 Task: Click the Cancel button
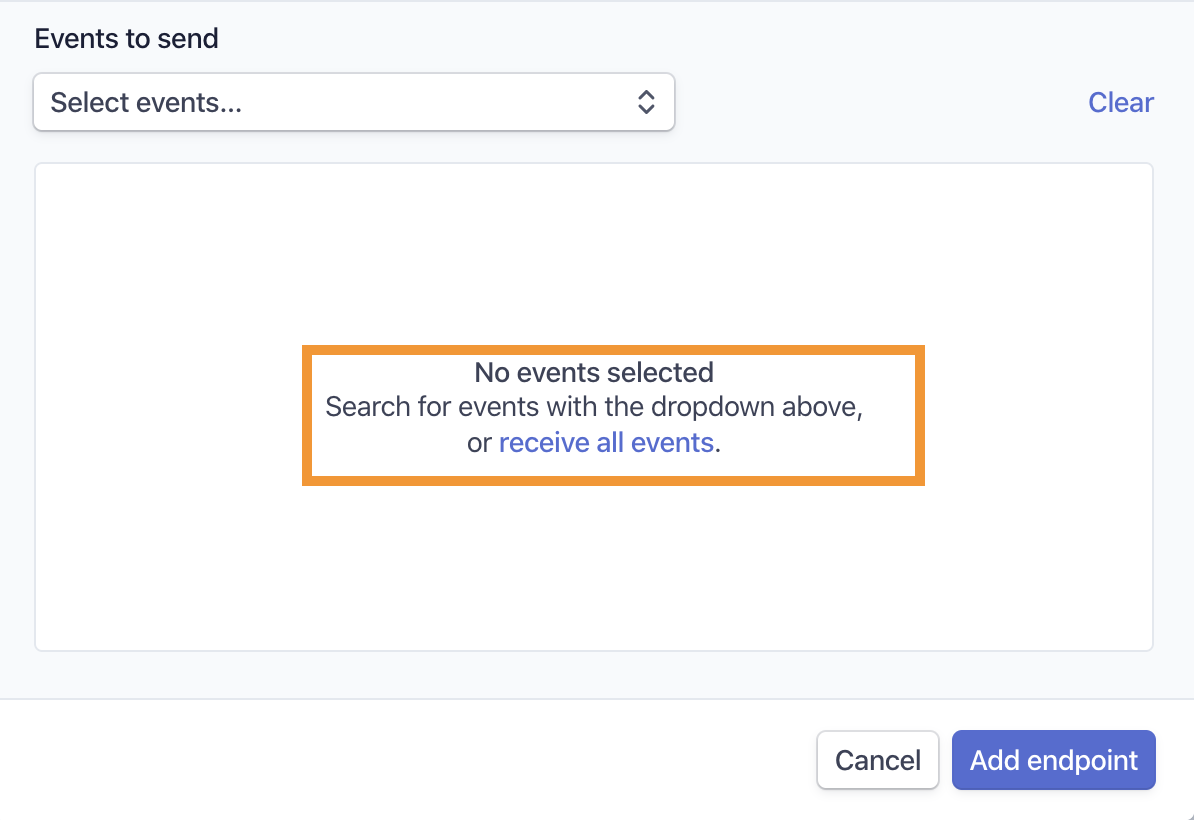(877, 760)
